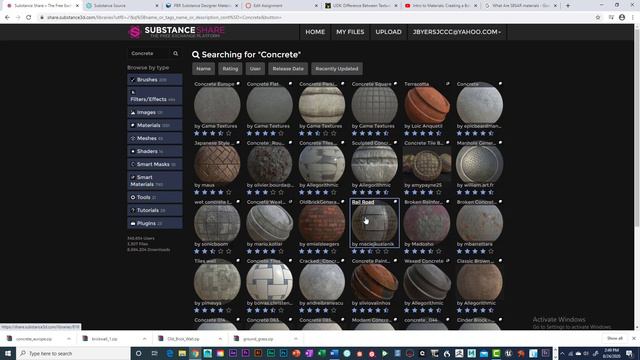Close the Substance Share browser tab
The height and width of the screenshot is (360, 640).
coord(77,6)
